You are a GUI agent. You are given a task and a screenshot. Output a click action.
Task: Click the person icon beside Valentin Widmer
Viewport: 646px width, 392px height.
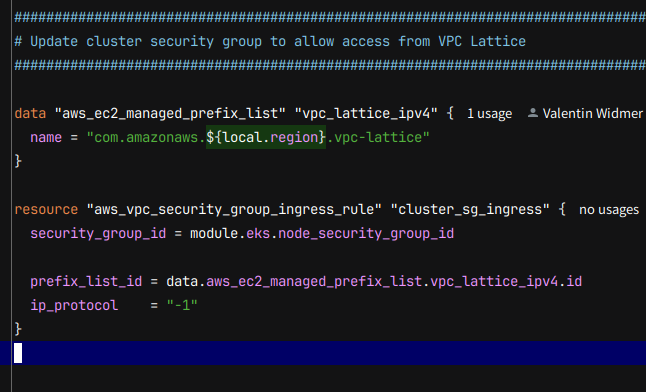[x=533, y=113]
